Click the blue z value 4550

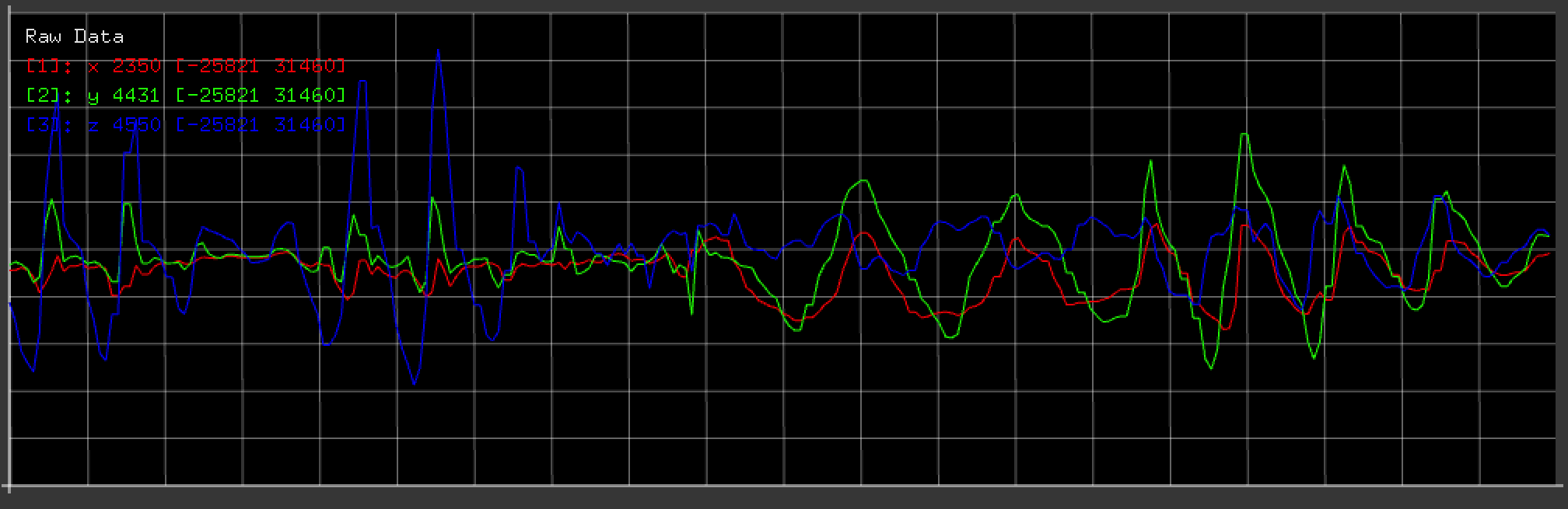click(x=136, y=125)
